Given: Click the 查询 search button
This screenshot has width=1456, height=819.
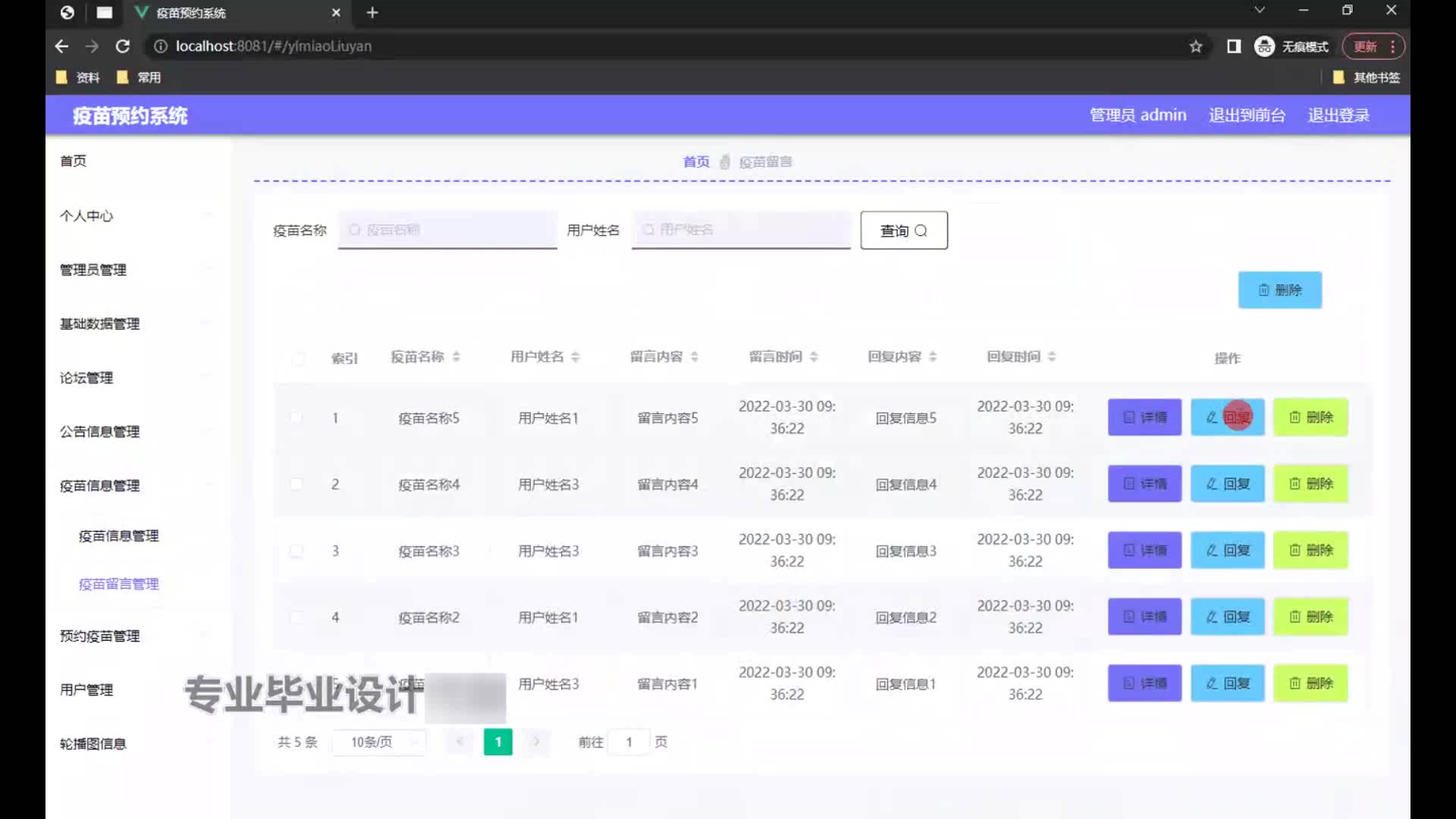Looking at the screenshot, I should coord(903,231).
